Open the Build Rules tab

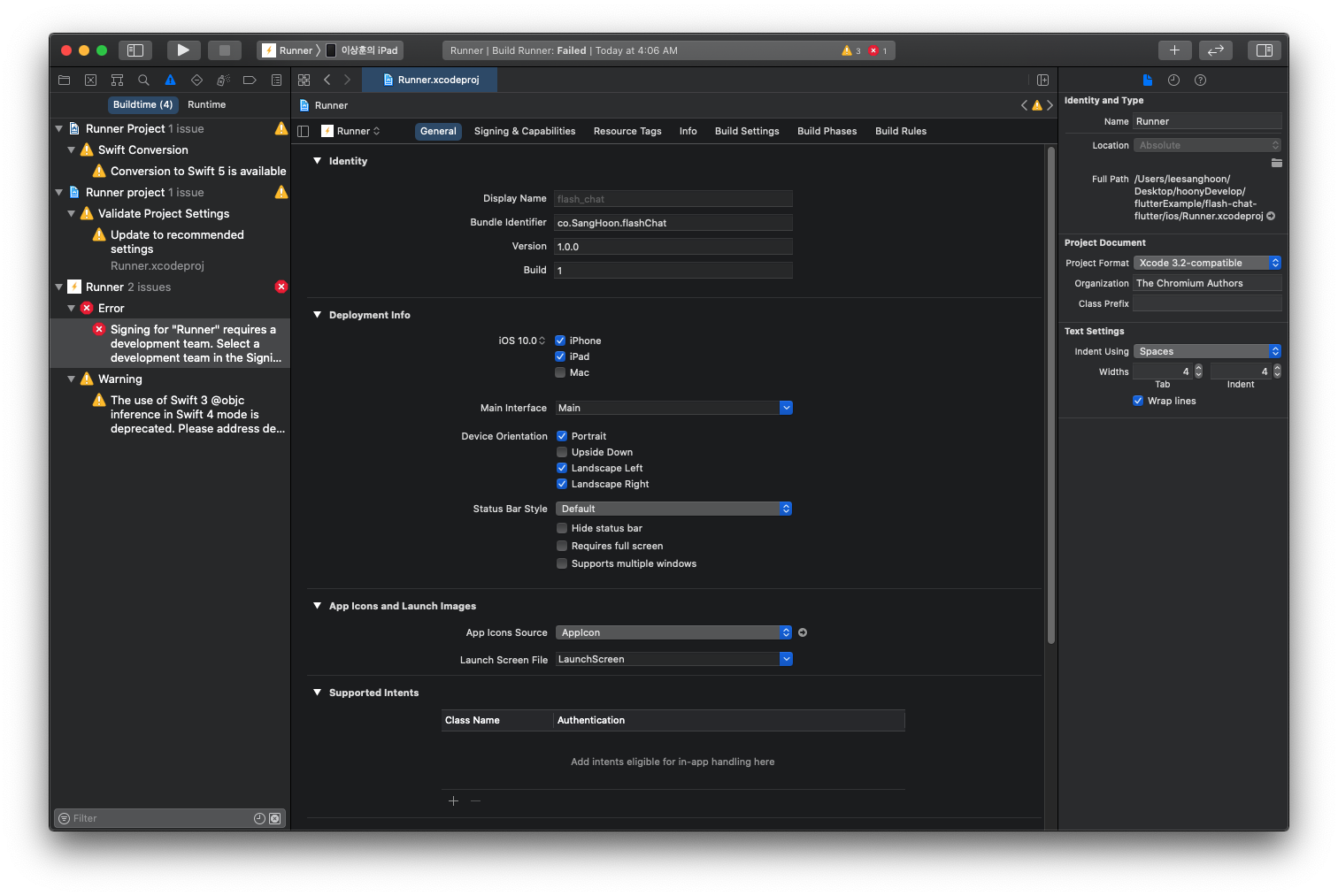pyautogui.click(x=901, y=131)
